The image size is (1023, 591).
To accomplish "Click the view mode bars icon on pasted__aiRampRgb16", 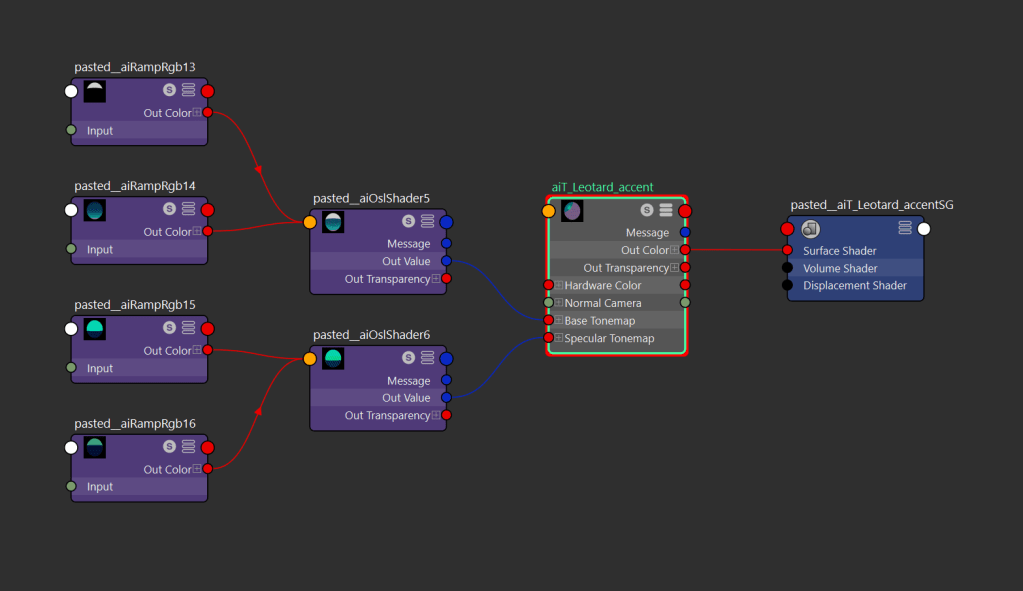I will click(x=188, y=447).
